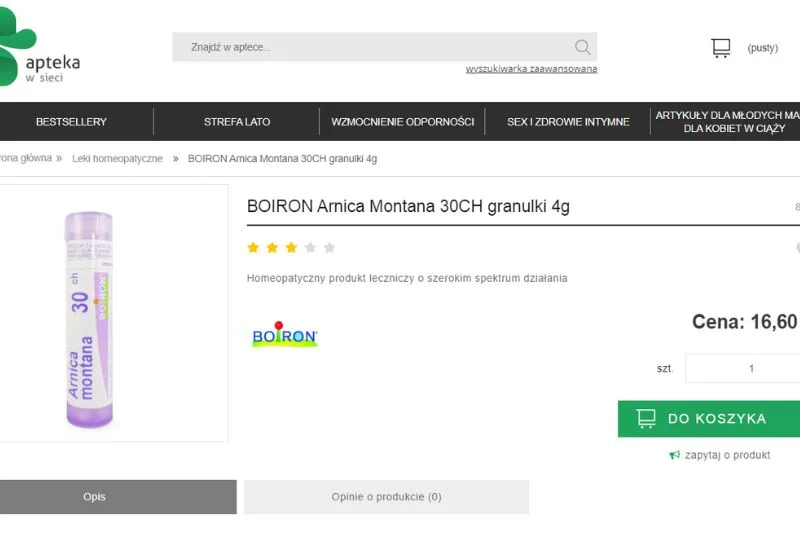
Task: Open Sex i zdrowie intymne category
Action: (568, 122)
